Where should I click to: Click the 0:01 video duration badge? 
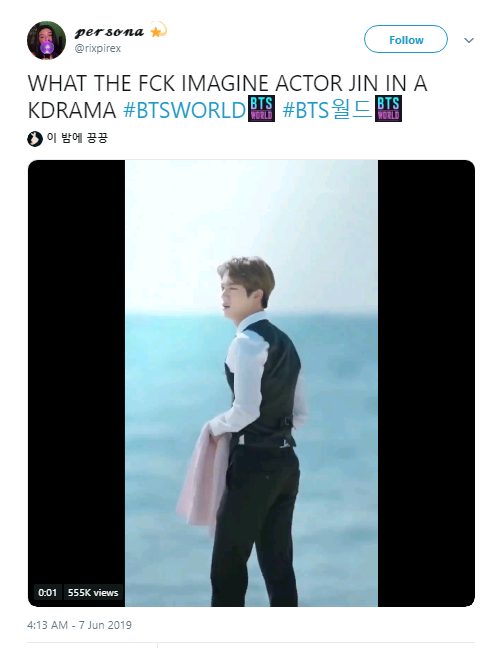click(47, 592)
